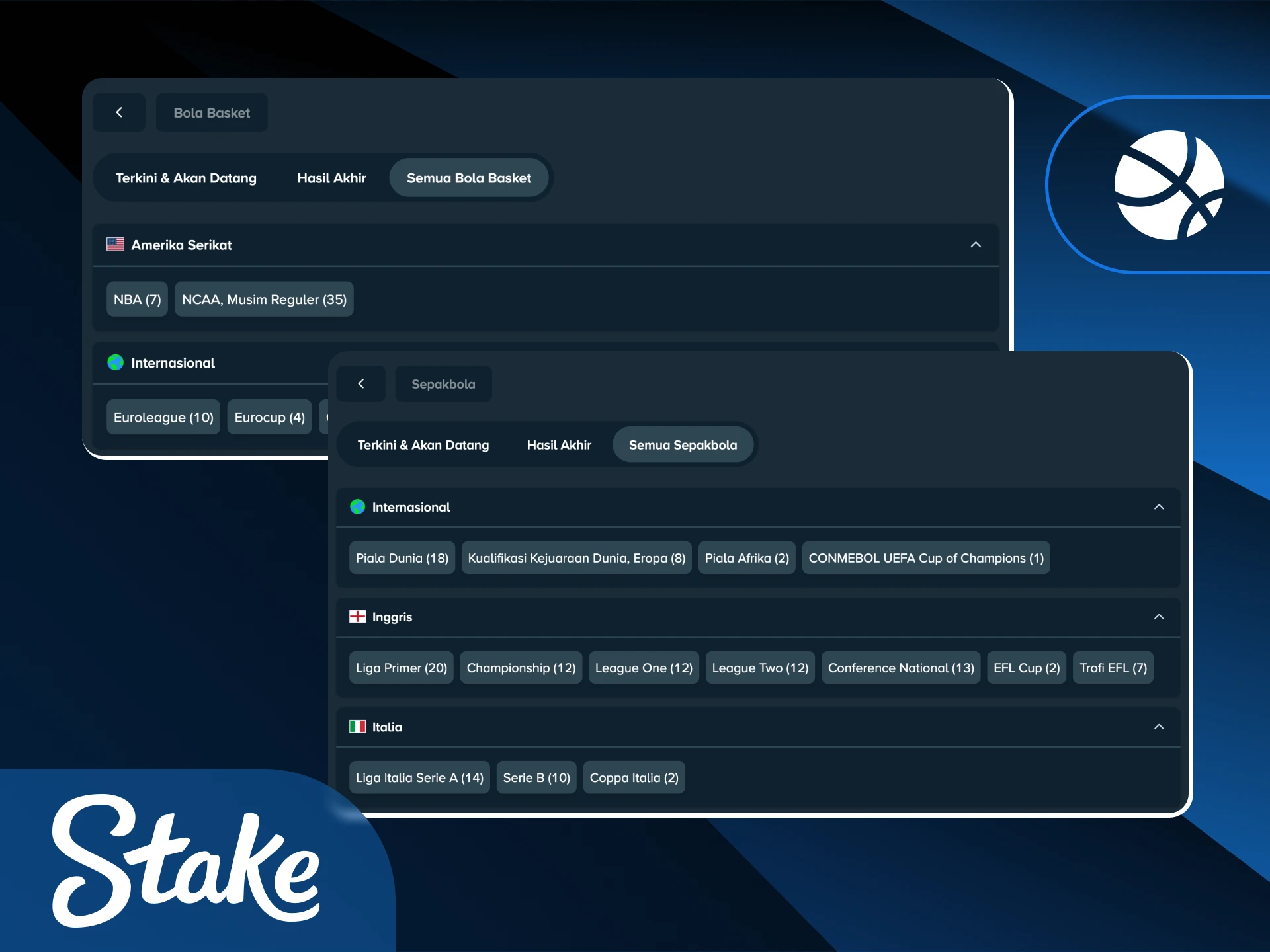Image resolution: width=1270 pixels, height=952 pixels.
Task: Click the Inggris flag icon
Action: pos(357,616)
